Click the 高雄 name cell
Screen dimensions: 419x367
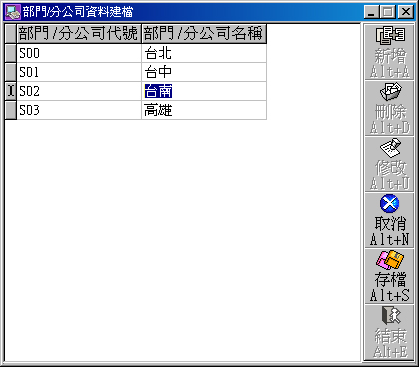click(x=204, y=110)
